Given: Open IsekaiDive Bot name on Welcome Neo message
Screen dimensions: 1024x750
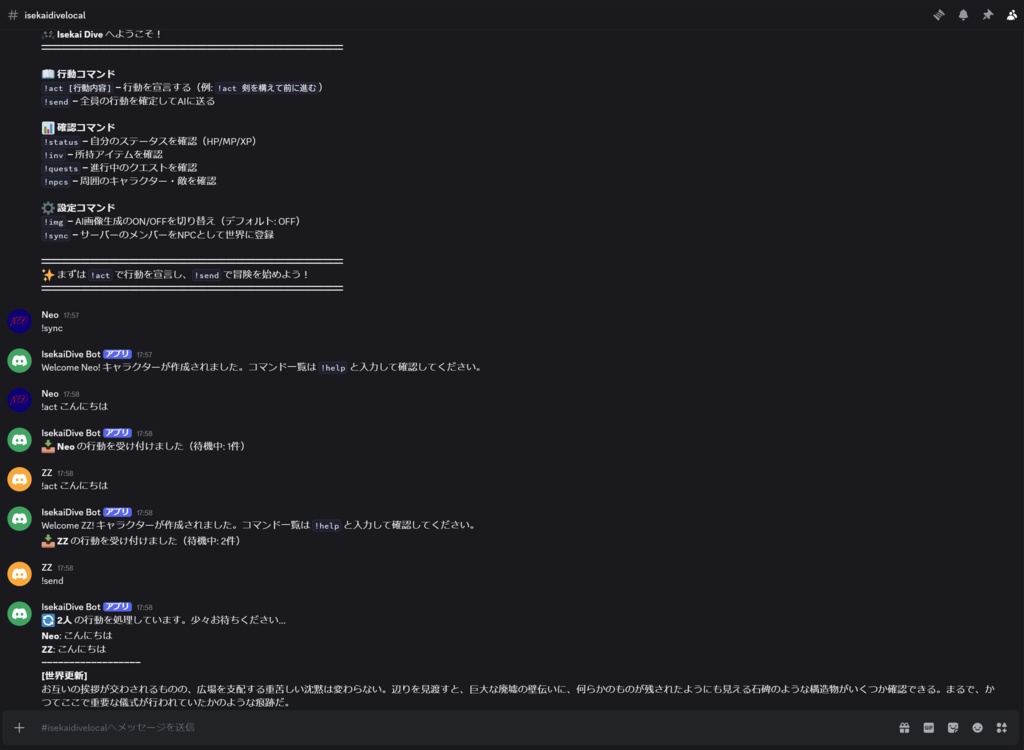Looking at the screenshot, I should click(71, 354).
